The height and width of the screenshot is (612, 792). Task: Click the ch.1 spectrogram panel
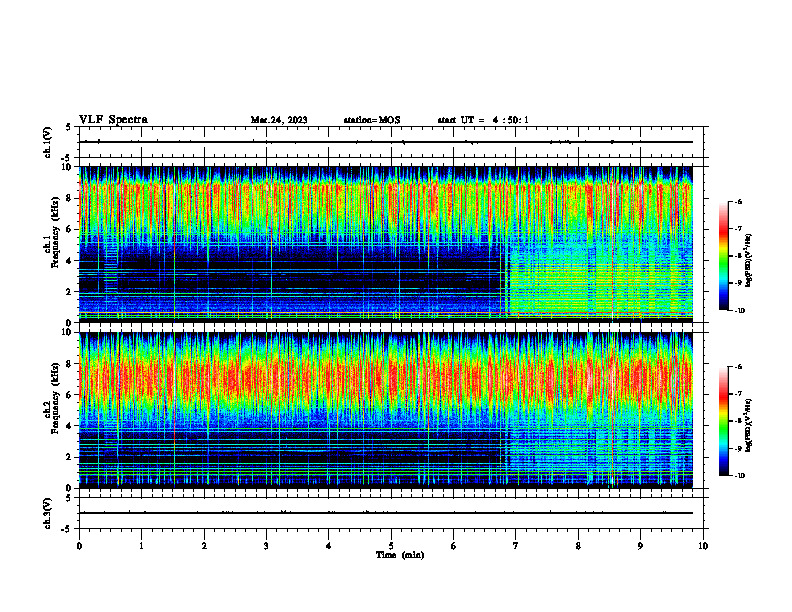click(x=386, y=244)
